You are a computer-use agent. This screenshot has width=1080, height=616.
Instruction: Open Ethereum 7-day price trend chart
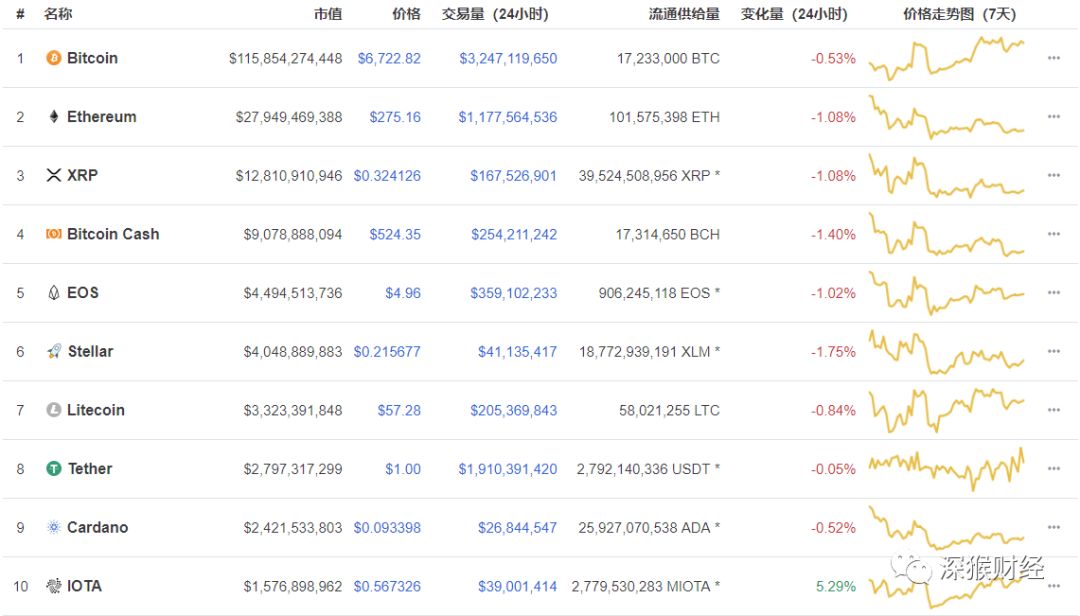(946, 116)
